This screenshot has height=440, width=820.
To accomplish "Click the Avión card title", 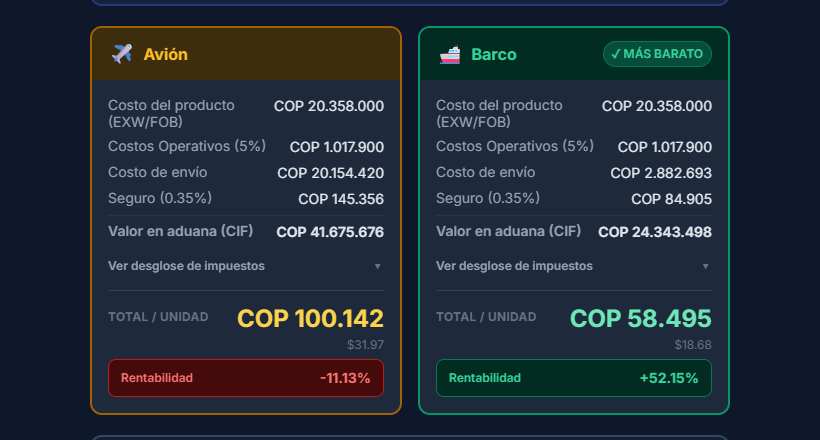I will 166,54.
